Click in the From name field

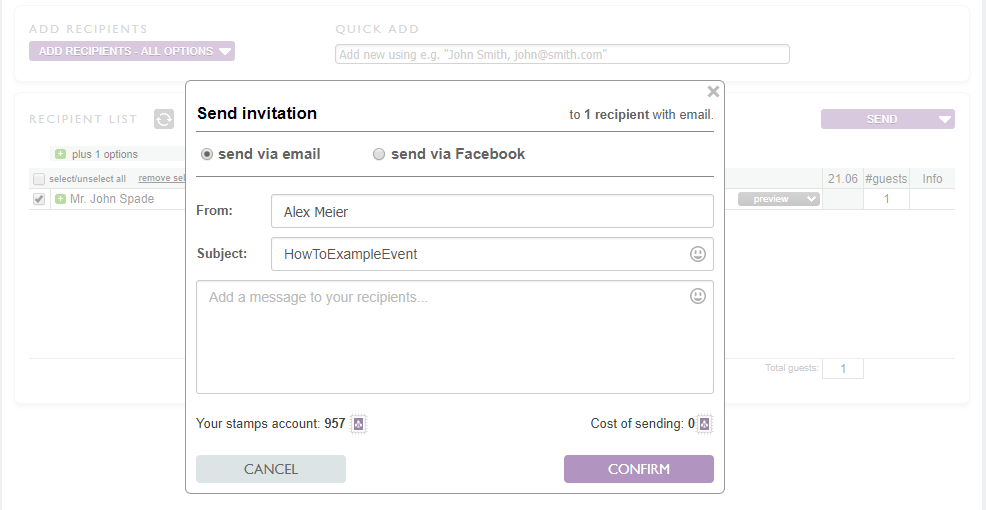pos(492,211)
